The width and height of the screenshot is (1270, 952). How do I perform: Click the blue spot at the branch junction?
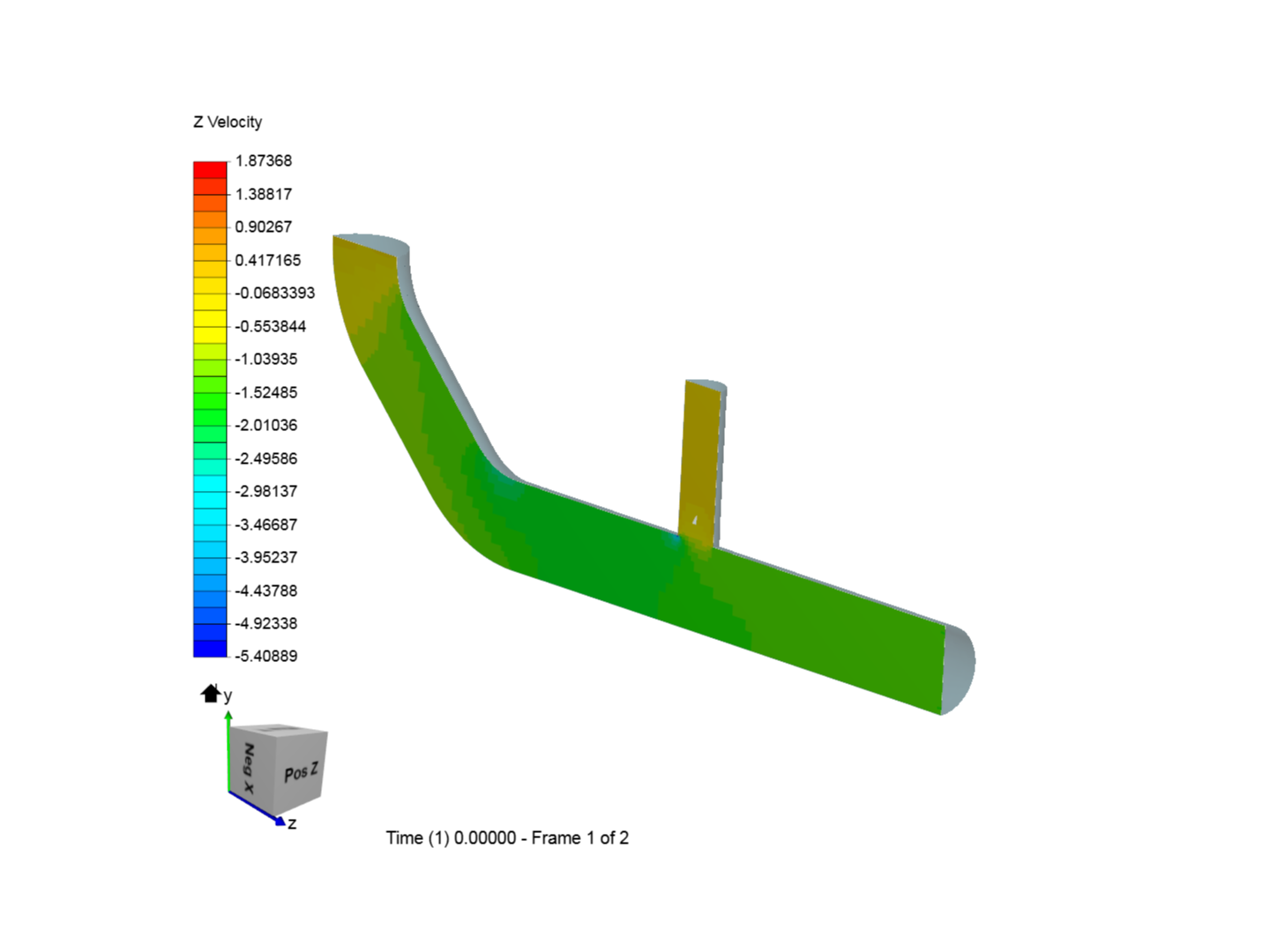676,539
